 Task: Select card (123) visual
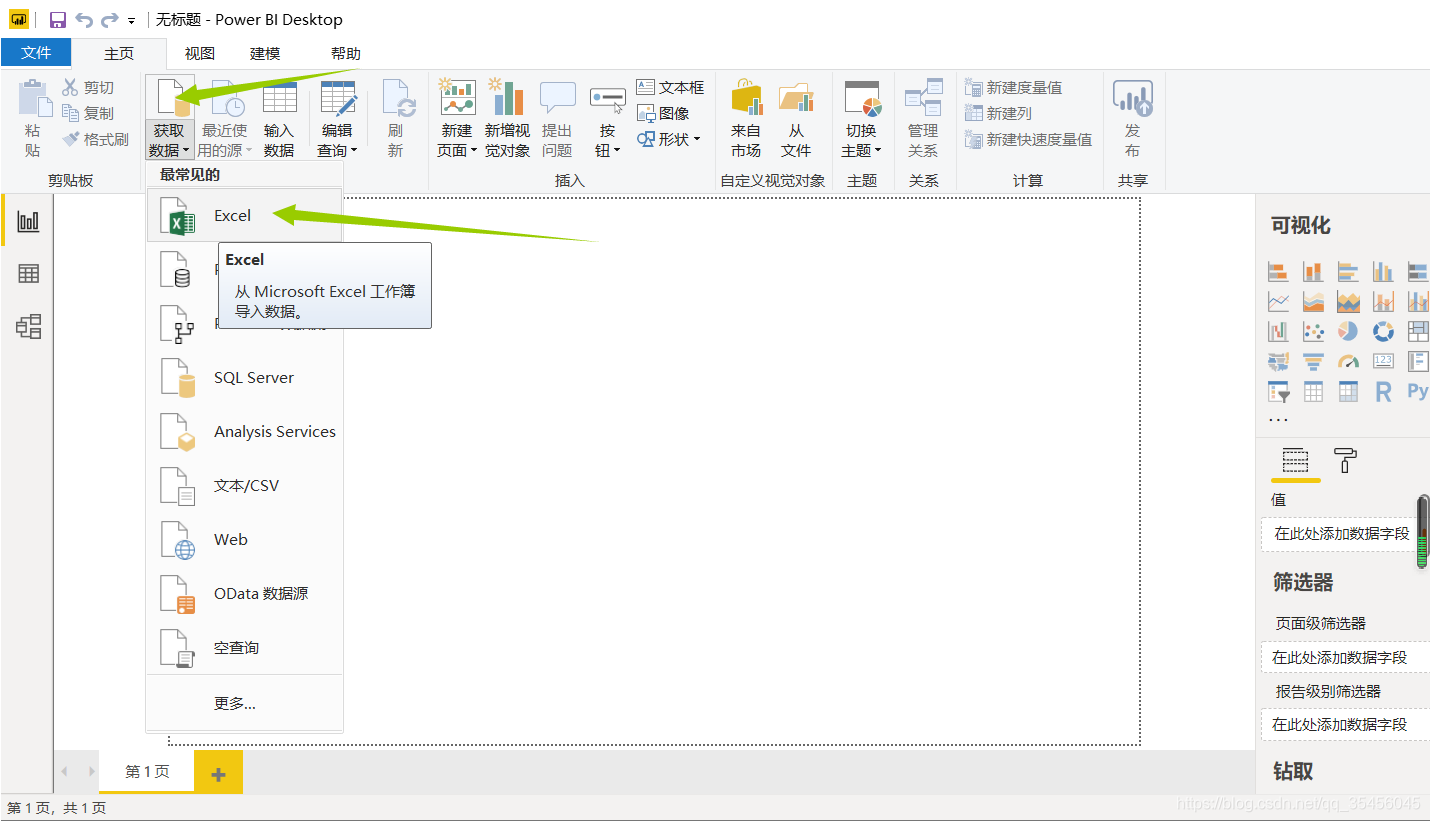point(1383,361)
